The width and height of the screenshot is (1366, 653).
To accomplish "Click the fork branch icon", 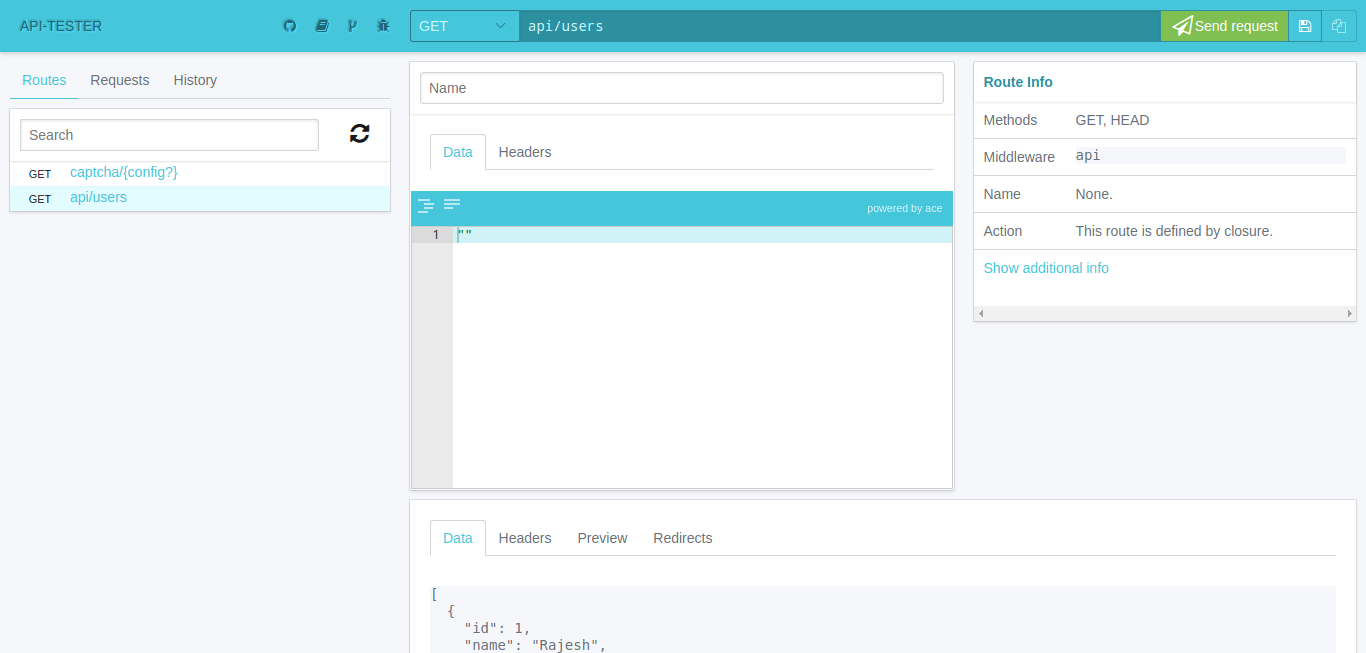I will (352, 26).
